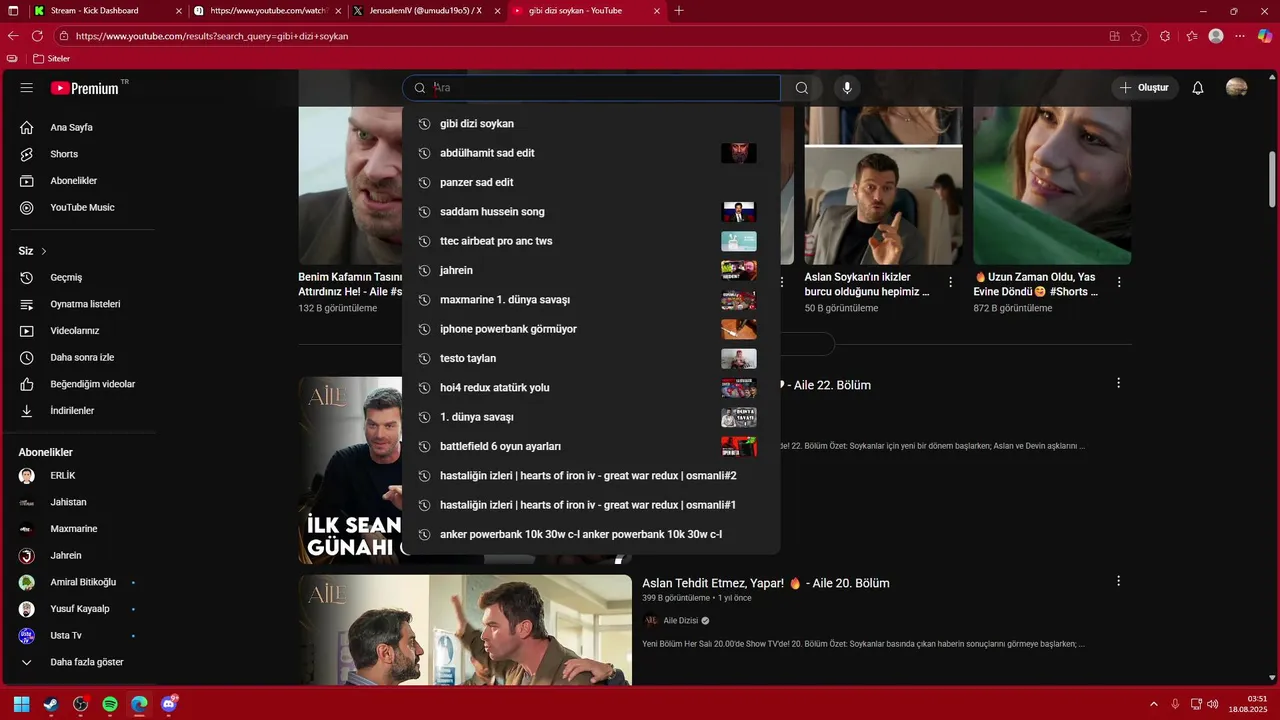Select the standalone 1. dünya savaşı suggestion
The height and width of the screenshot is (720, 1280).
pos(591,417)
